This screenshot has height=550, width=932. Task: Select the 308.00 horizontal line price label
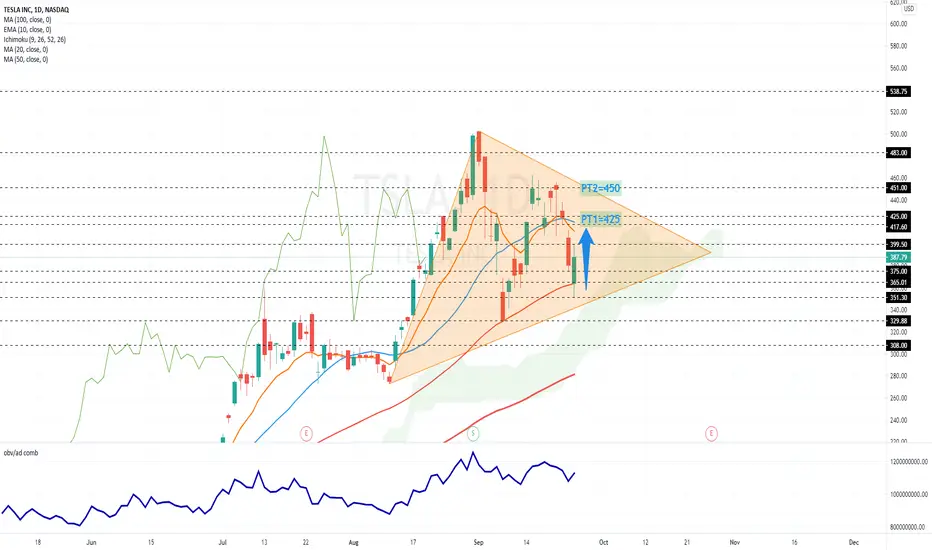tap(898, 345)
